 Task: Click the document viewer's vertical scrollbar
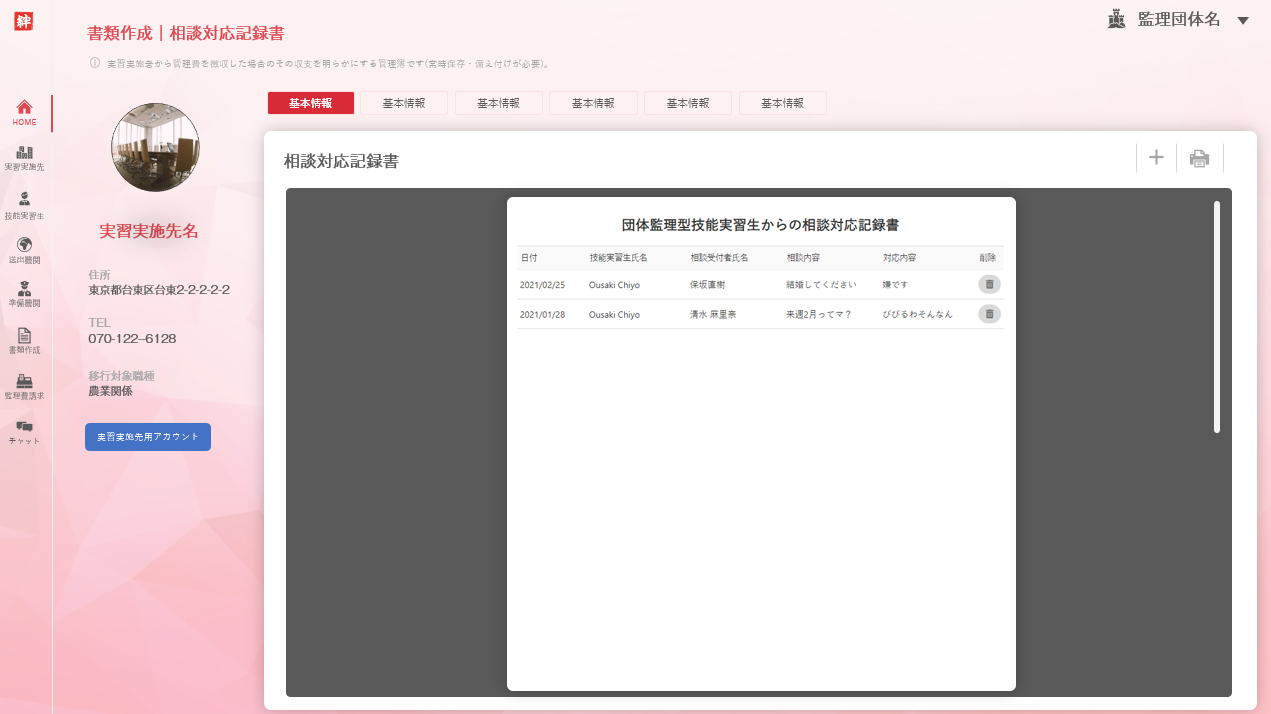(x=1216, y=317)
